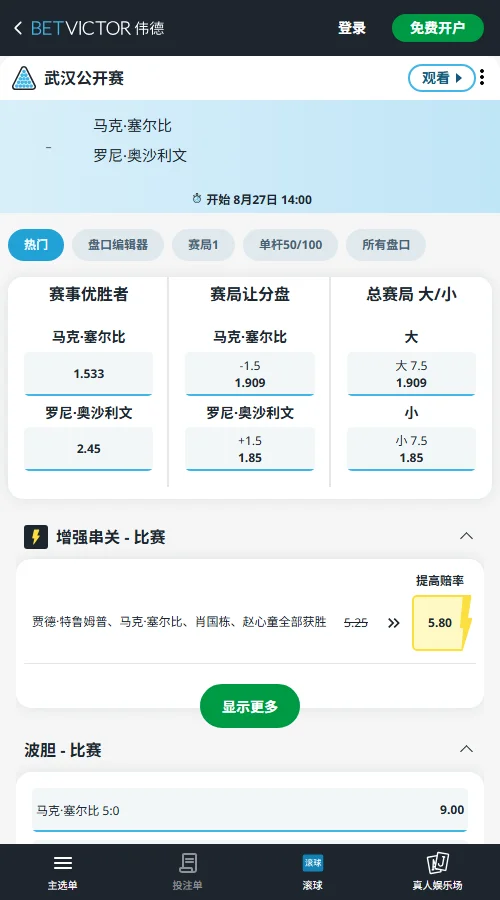This screenshot has width=500, height=900.
Task: Switch to the 赛局1 tab
Action: [203, 245]
